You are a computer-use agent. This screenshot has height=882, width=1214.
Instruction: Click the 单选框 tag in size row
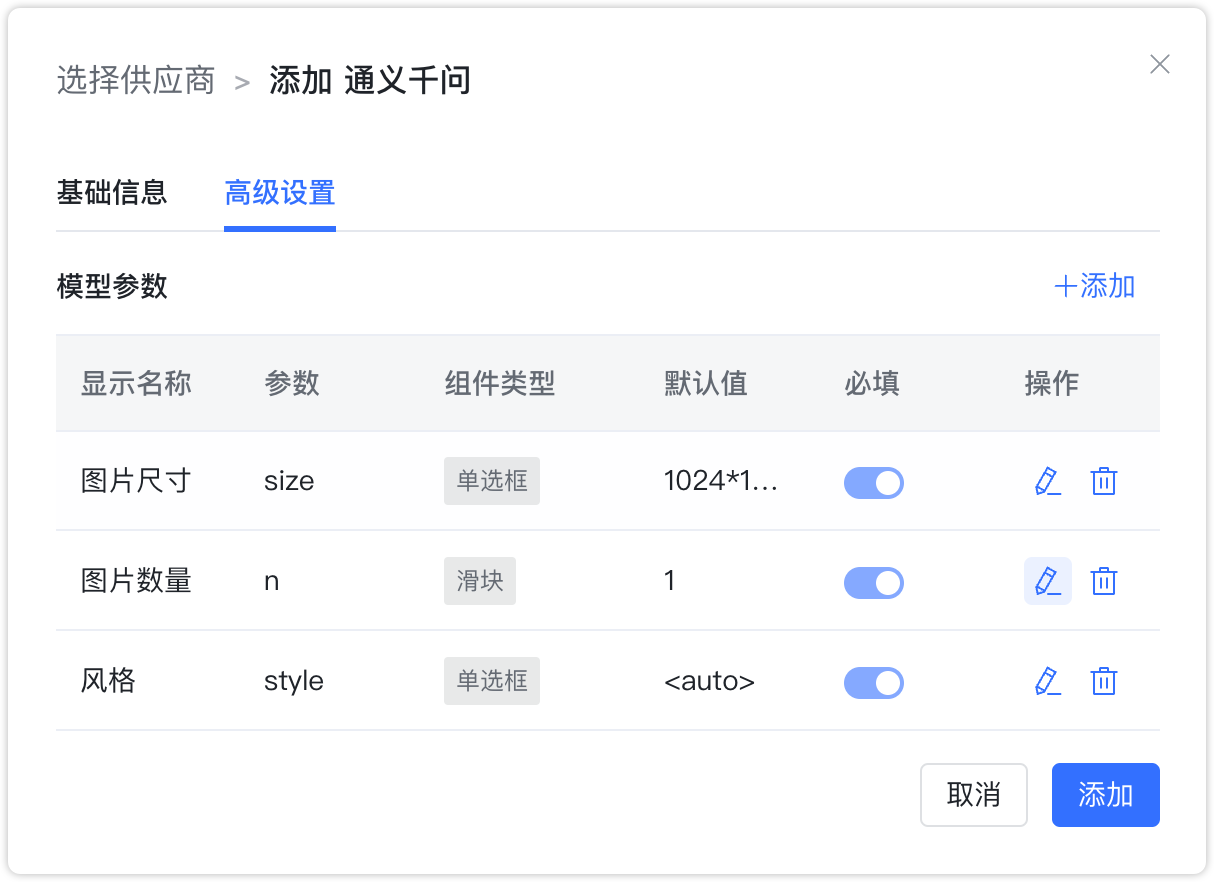click(x=492, y=481)
